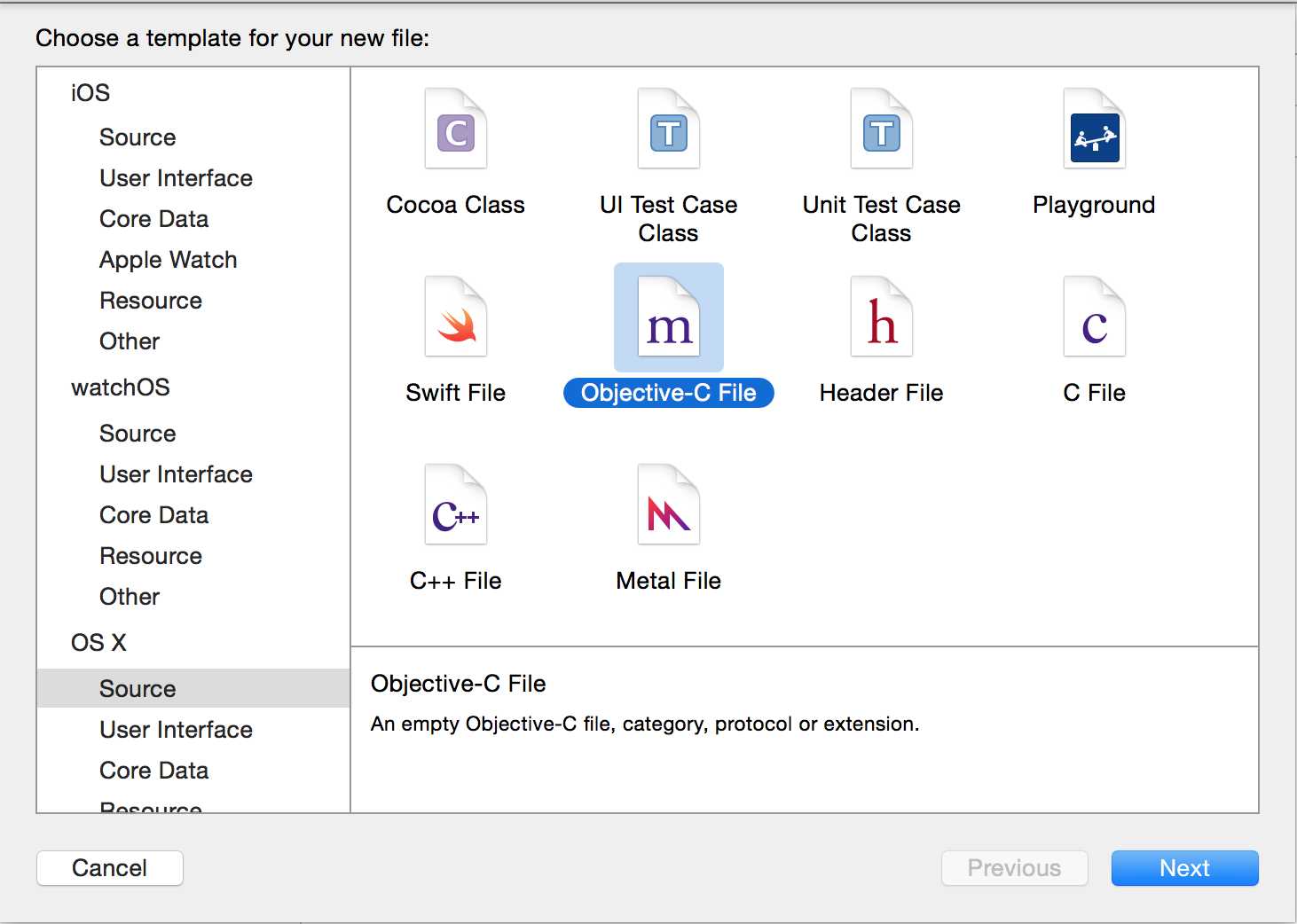The width and height of the screenshot is (1297, 924).
Task: Click the iOS section header
Action: [x=90, y=93]
